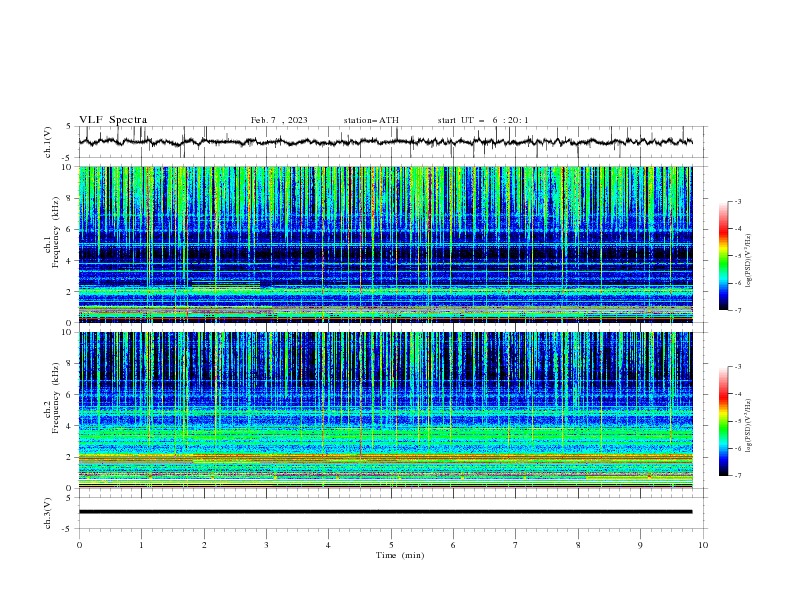Screen dimensions: 792x612
Task: Click the "-5" tick on ch.1 colorbar
Action: coord(737,256)
